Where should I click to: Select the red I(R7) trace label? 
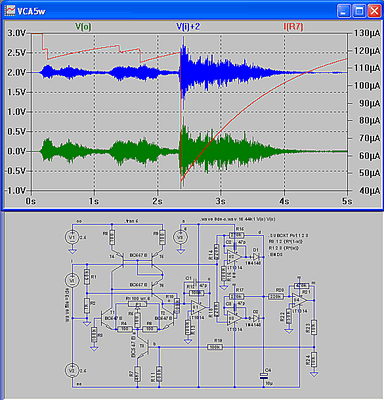(x=293, y=27)
